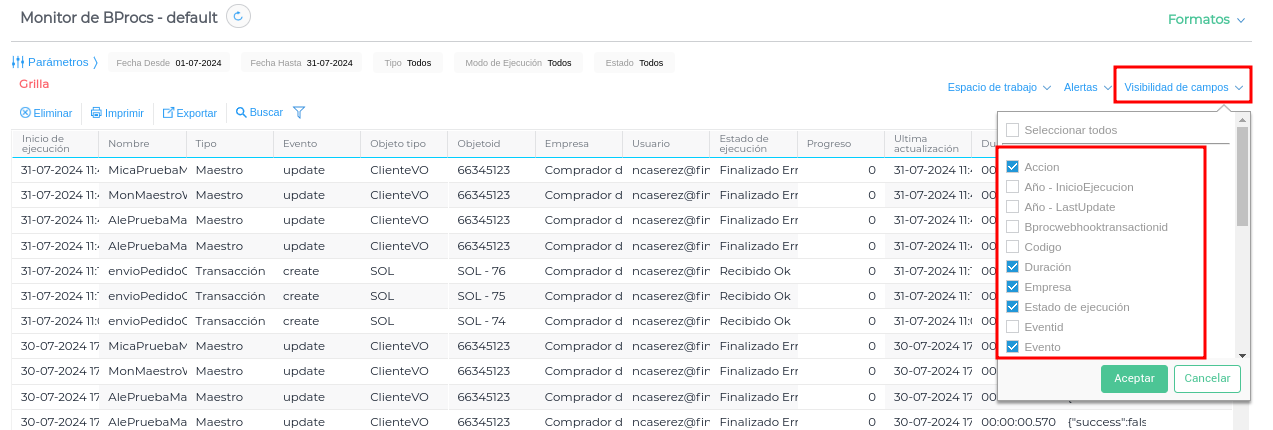
Task: Click the Objetoid column header
Action: point(492,144)
